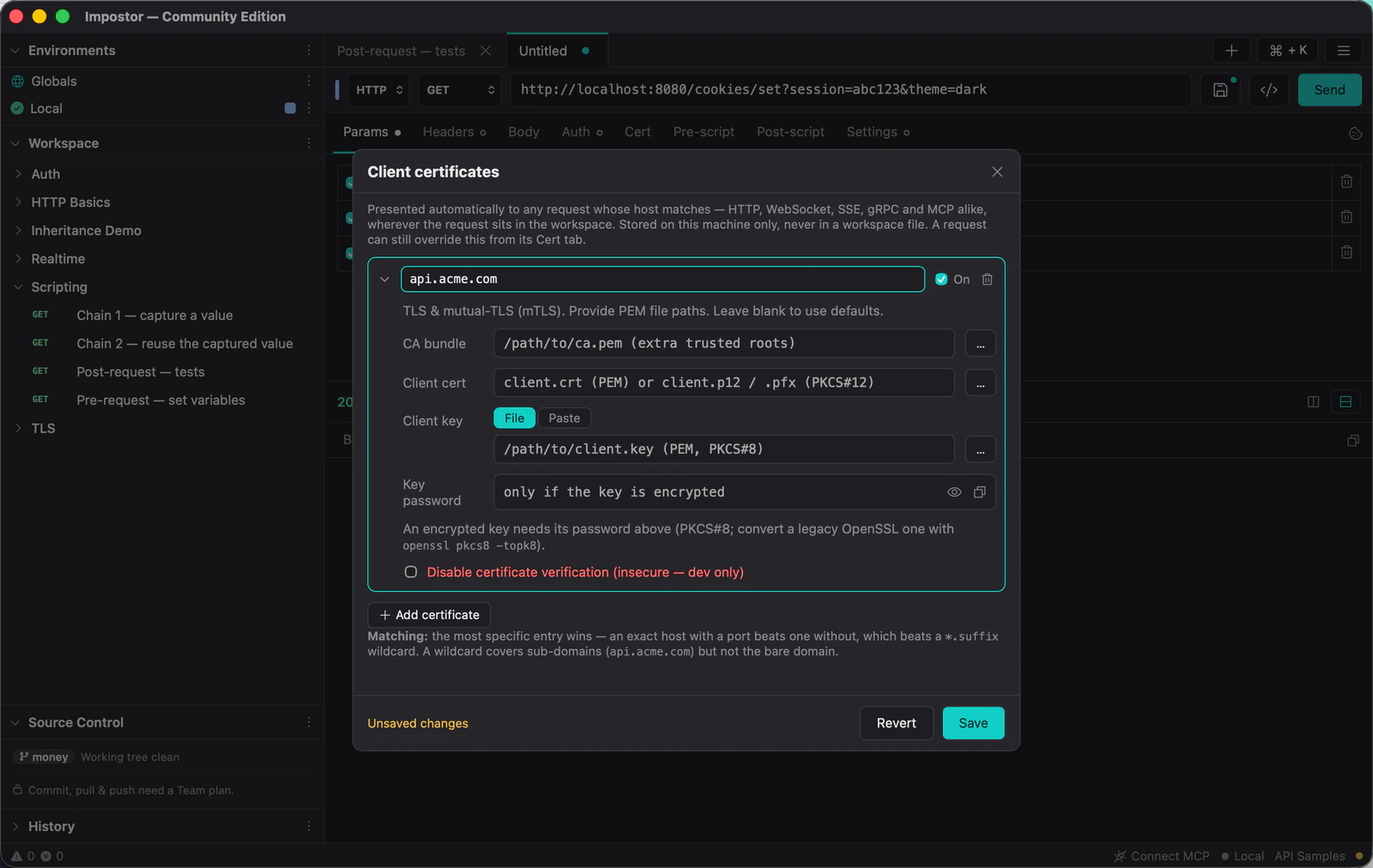This screenshot has width=1373, height=868.
Task: Reveal the key password with eye icon
Action: (x=954, y=492)
